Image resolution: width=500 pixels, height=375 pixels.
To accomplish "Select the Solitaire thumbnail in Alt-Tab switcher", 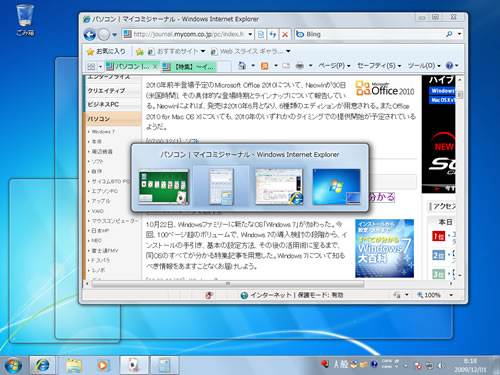I will 164,187.
